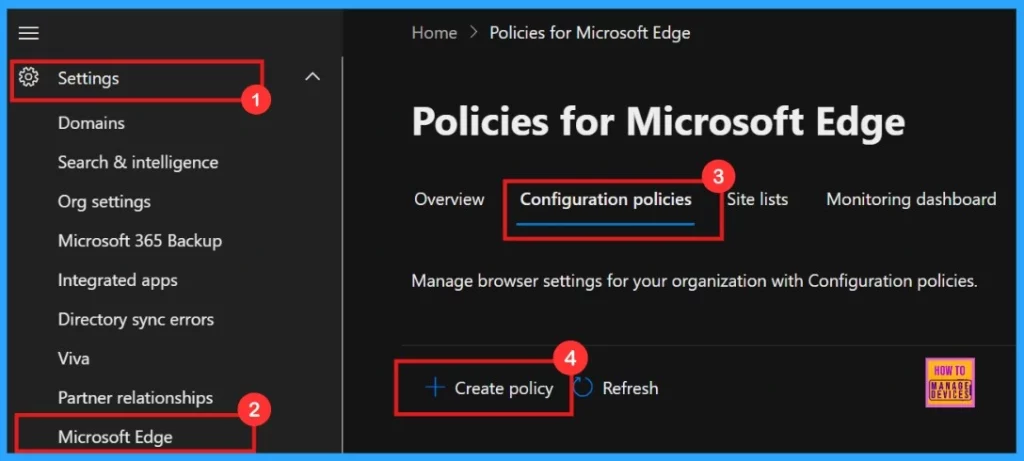Select Search & intelligence settings
The image size is (1024, 461).
click(x=137, y=162)
